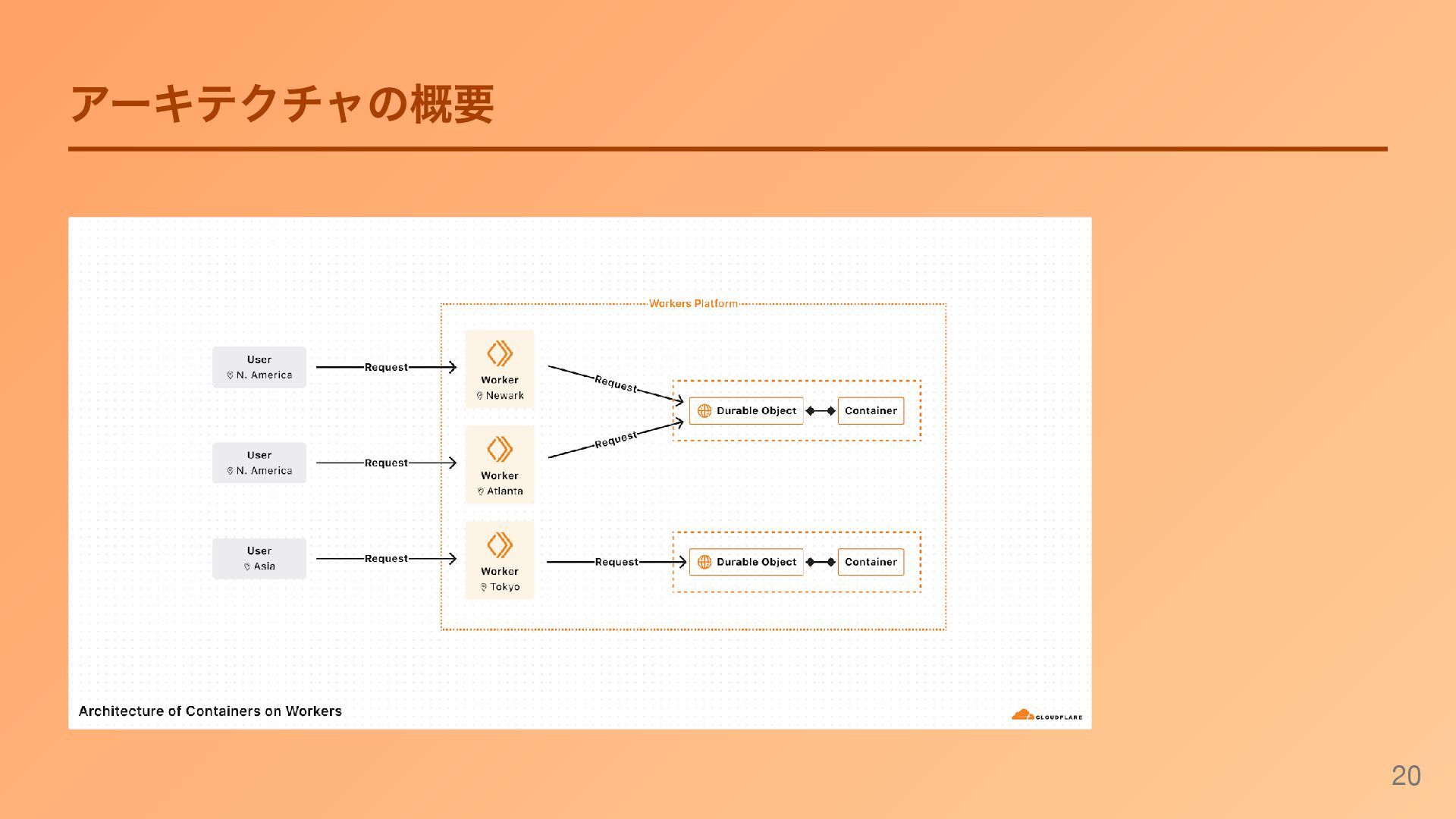Click globe icon in upper Durable Object box

(704, 411)
